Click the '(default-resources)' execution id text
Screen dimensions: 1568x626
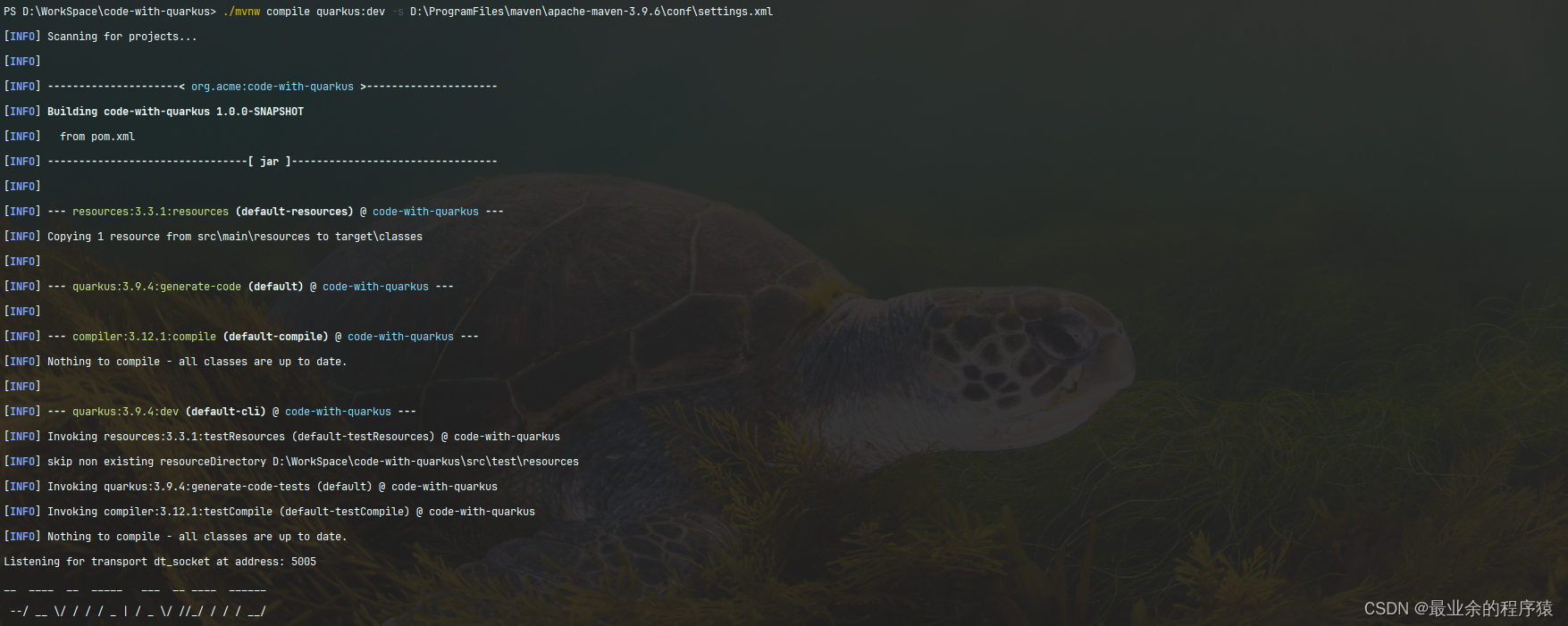tap(294, 212)
